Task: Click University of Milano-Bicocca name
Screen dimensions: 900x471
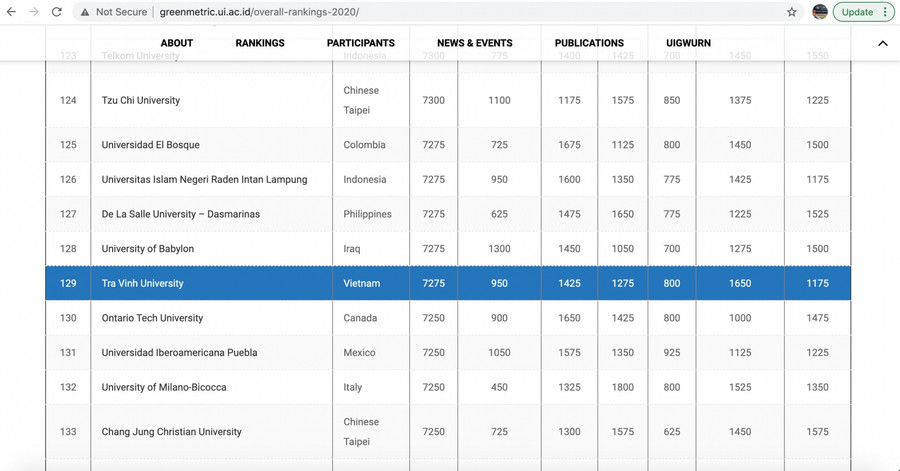Action: 164,387
